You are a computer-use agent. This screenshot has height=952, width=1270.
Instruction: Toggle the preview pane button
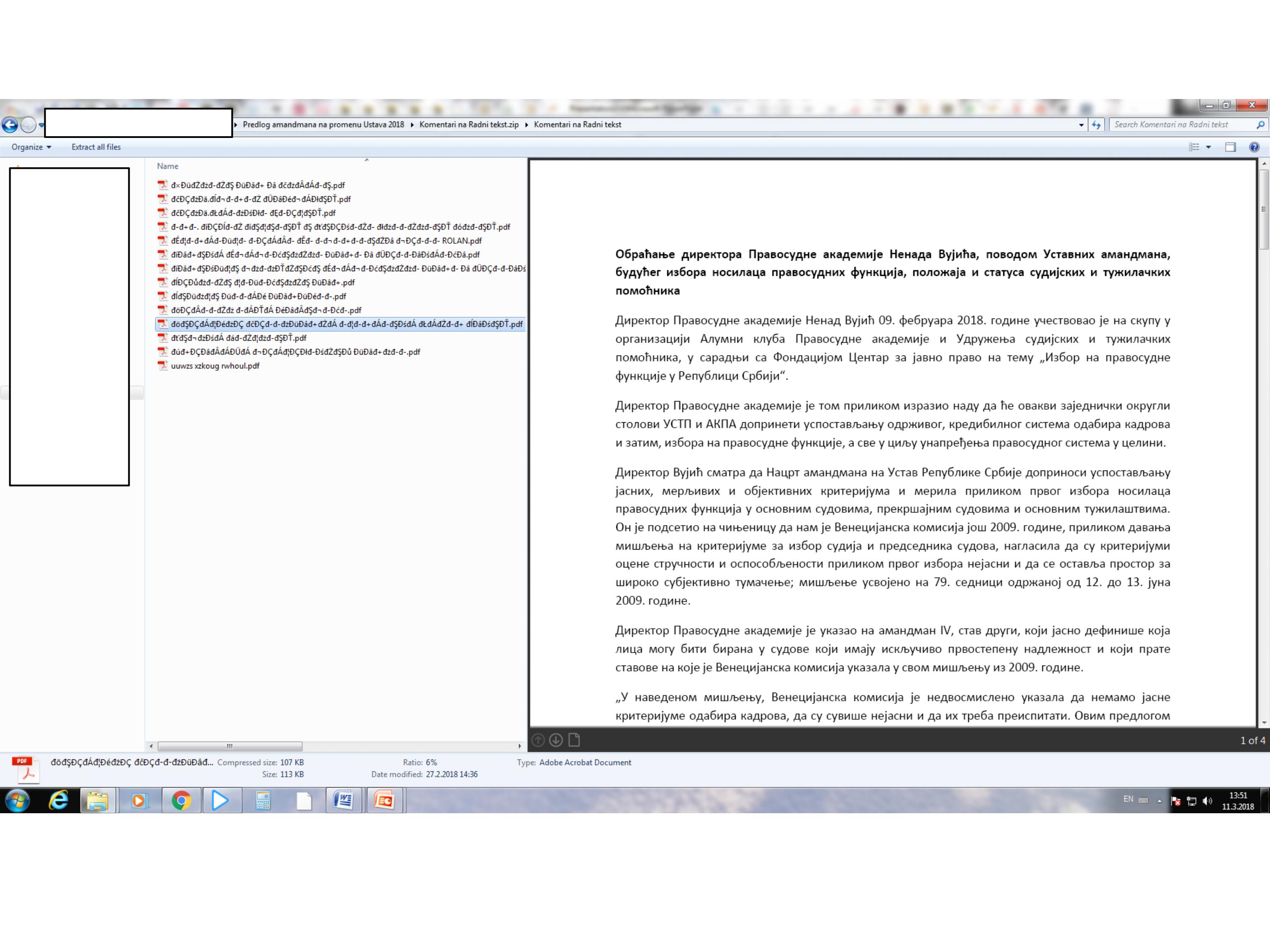[x=1230, y=147]
